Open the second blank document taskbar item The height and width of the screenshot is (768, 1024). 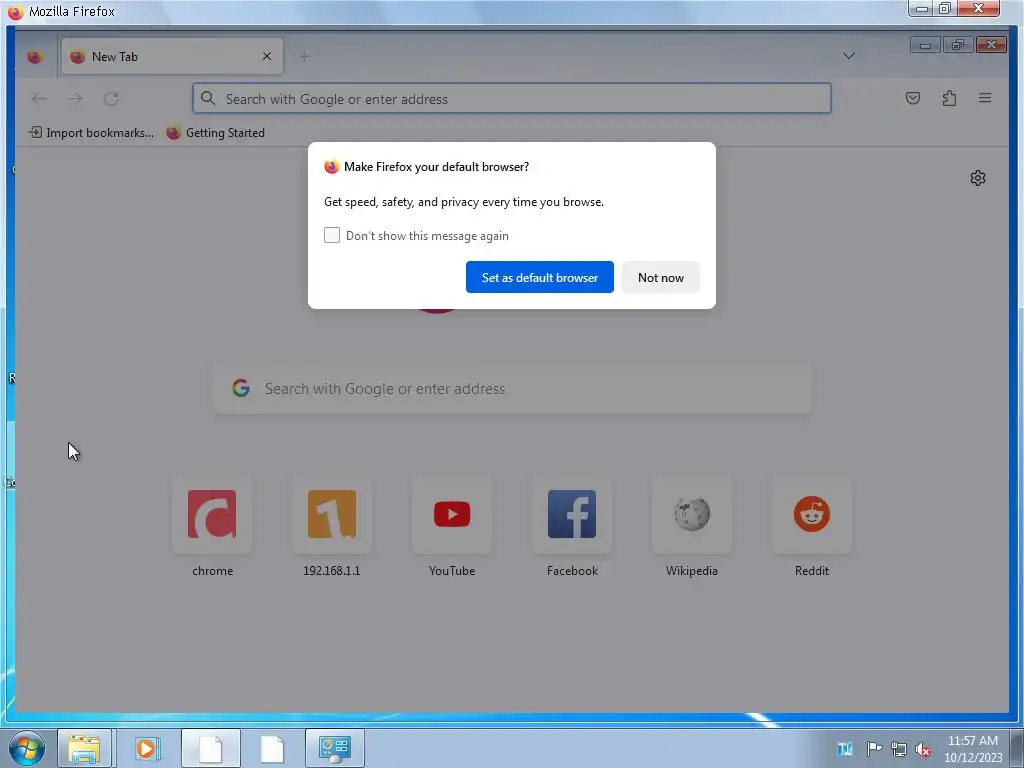(x=272, y=748)
